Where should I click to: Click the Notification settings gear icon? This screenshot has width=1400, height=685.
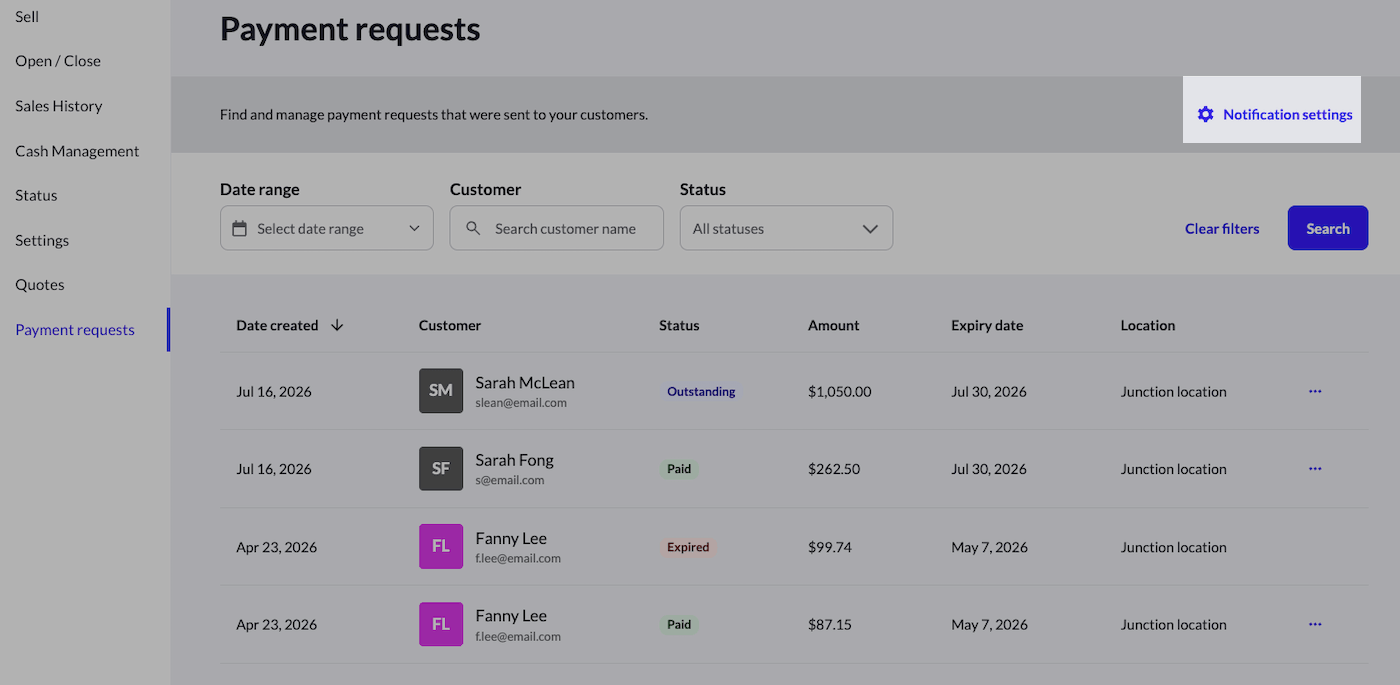point(1205,114)
